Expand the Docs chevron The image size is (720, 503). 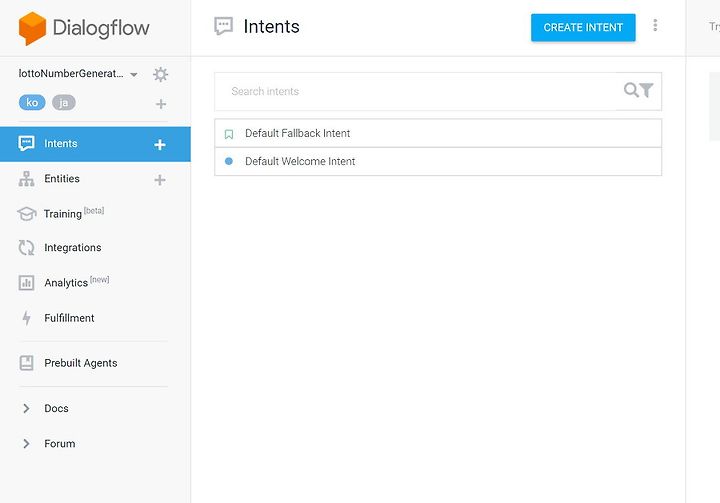(26, 408)
